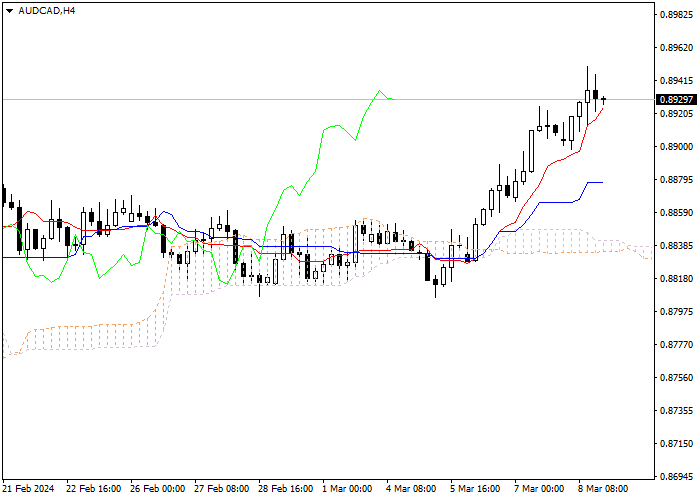Click the highest candlestick near 0.89415
This screenshot has width=700, height=500.
(x=588, y=96)
